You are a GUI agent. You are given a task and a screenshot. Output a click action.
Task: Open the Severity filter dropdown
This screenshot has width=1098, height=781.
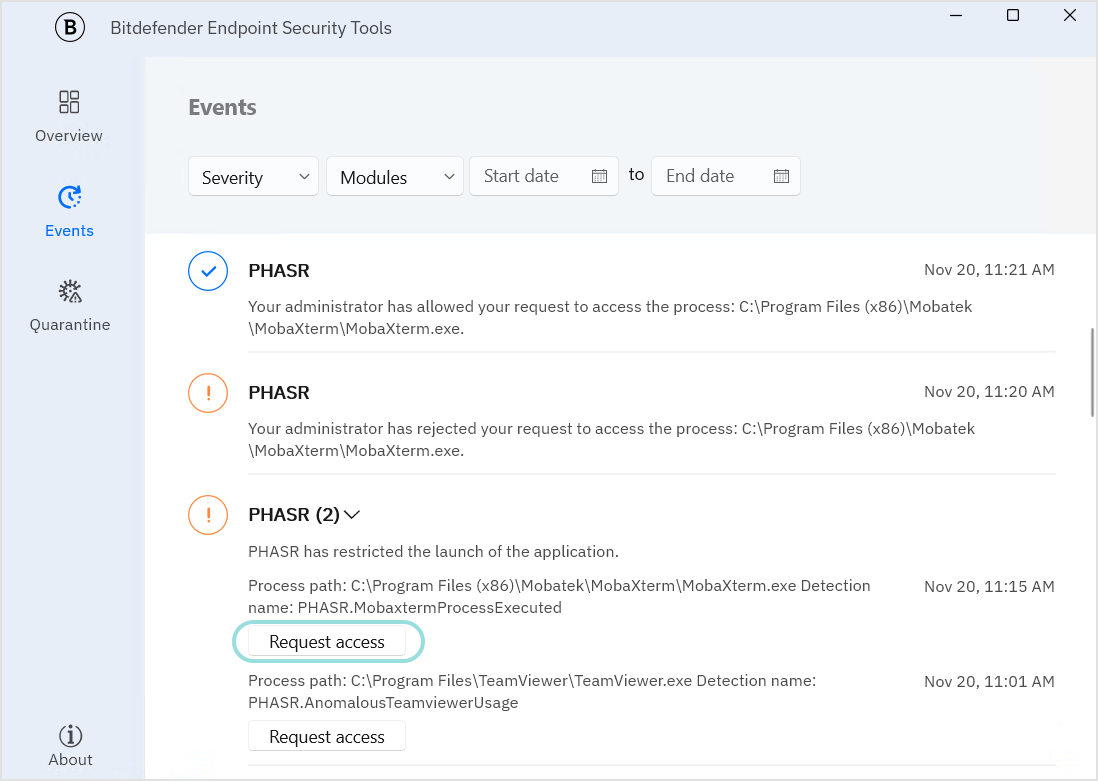point(253,177)
